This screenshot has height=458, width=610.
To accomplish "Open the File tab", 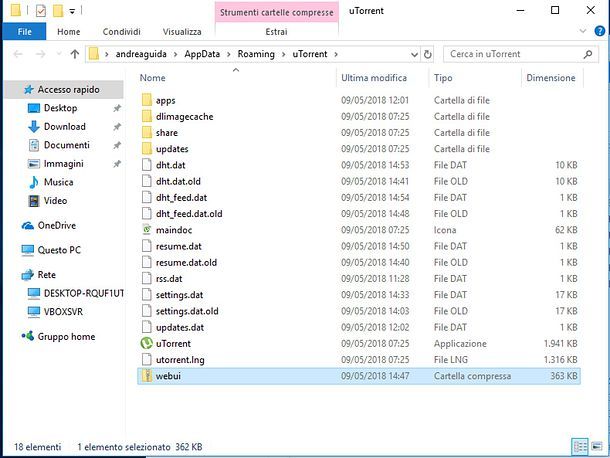I will coord(25,32).
